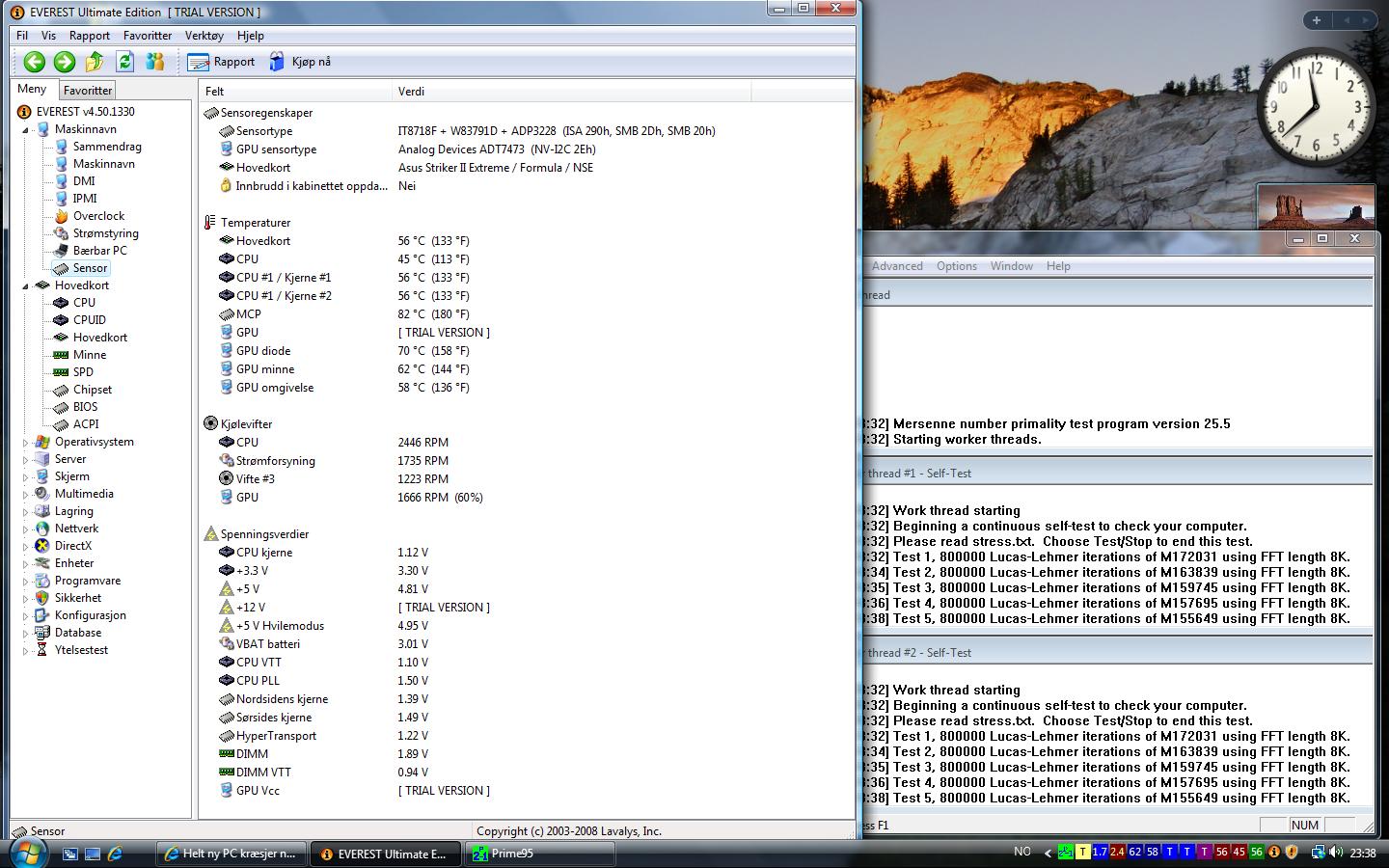Open the Windows Start orb
Viewport: 1389px width, 868px height.
[28, 853]
